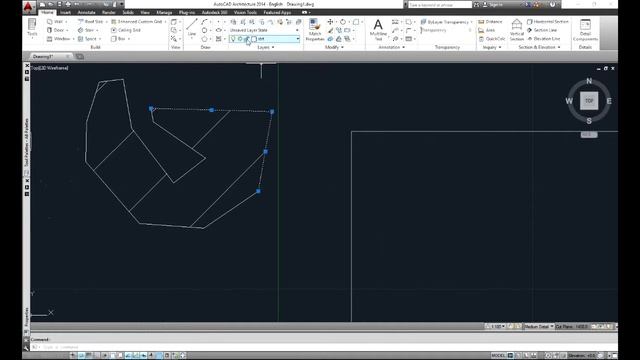Click the new drawing tab button

coord(80,56)
